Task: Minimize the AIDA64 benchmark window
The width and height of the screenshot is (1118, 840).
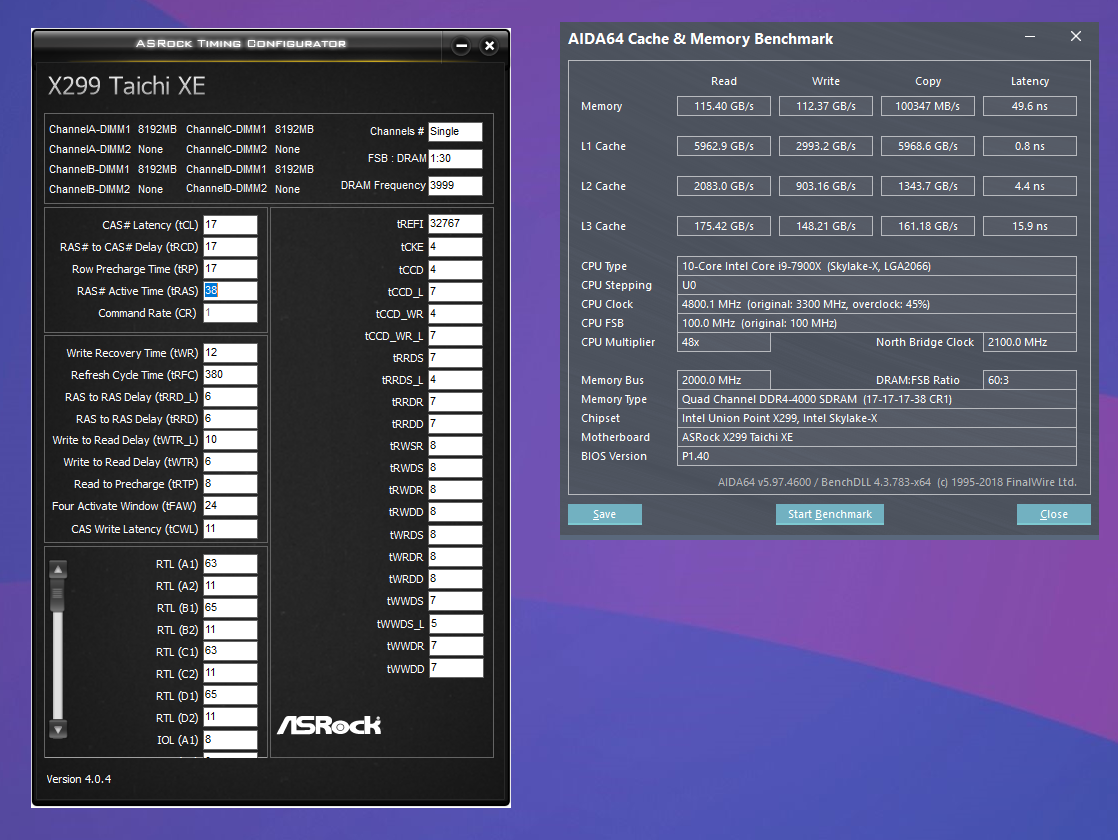Action: point(1030,36)
